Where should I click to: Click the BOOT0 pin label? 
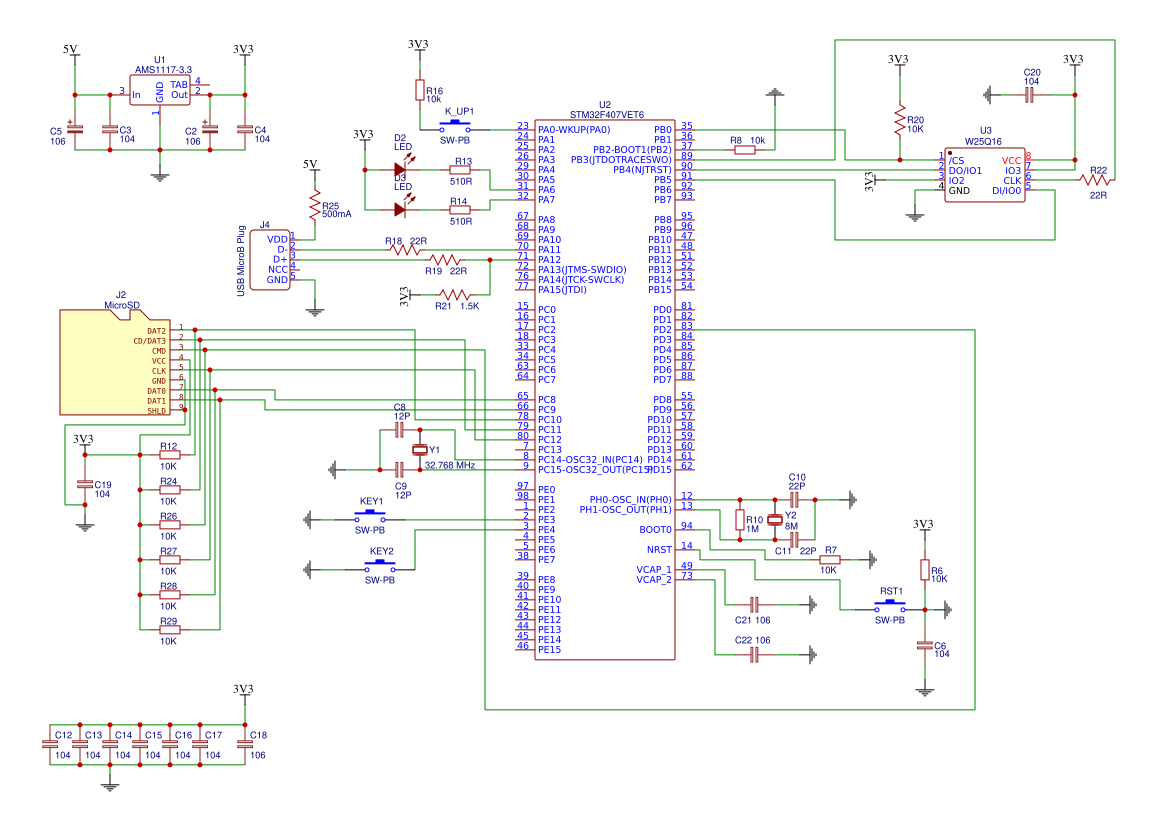(x=655, y=529)
